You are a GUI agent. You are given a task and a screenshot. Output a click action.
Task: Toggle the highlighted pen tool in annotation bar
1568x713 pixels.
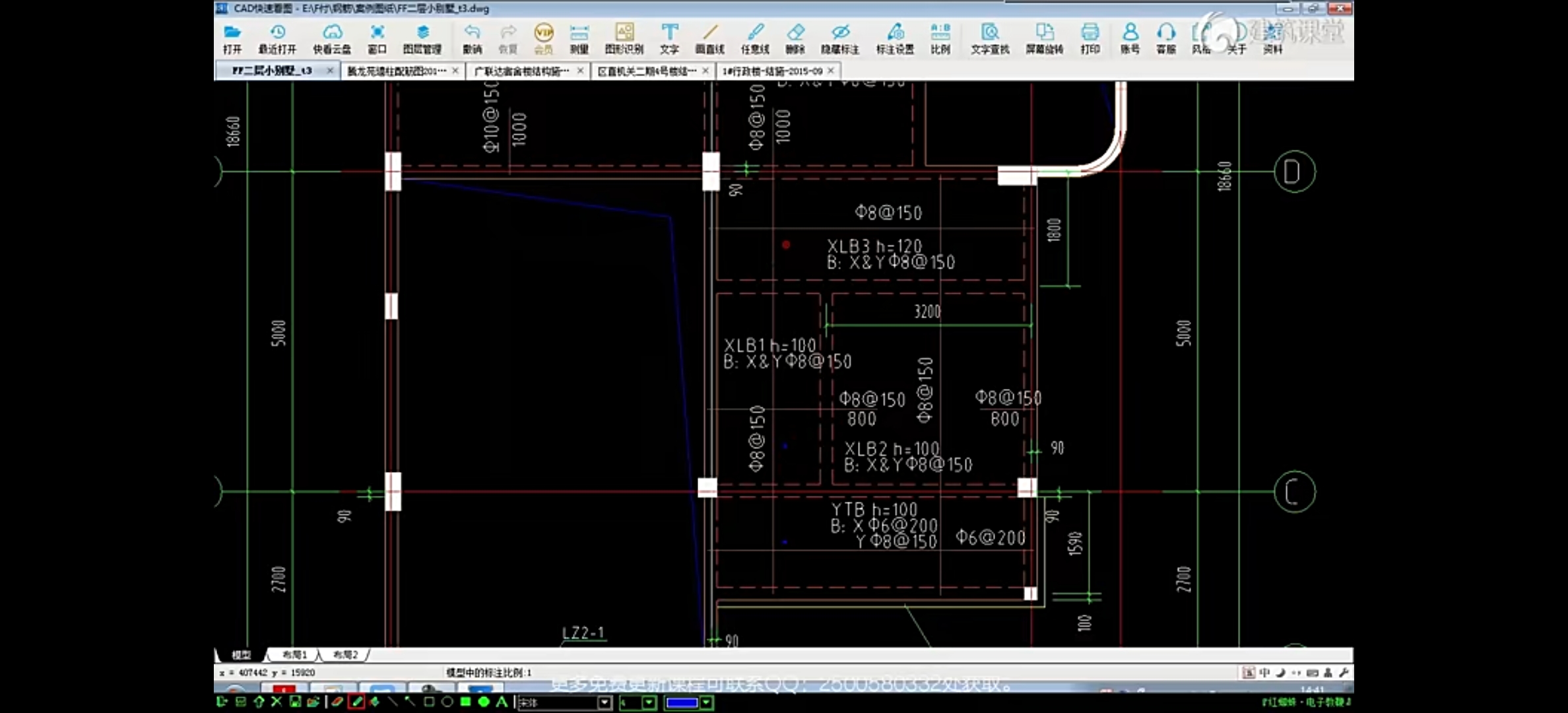[x=356, y=702]
